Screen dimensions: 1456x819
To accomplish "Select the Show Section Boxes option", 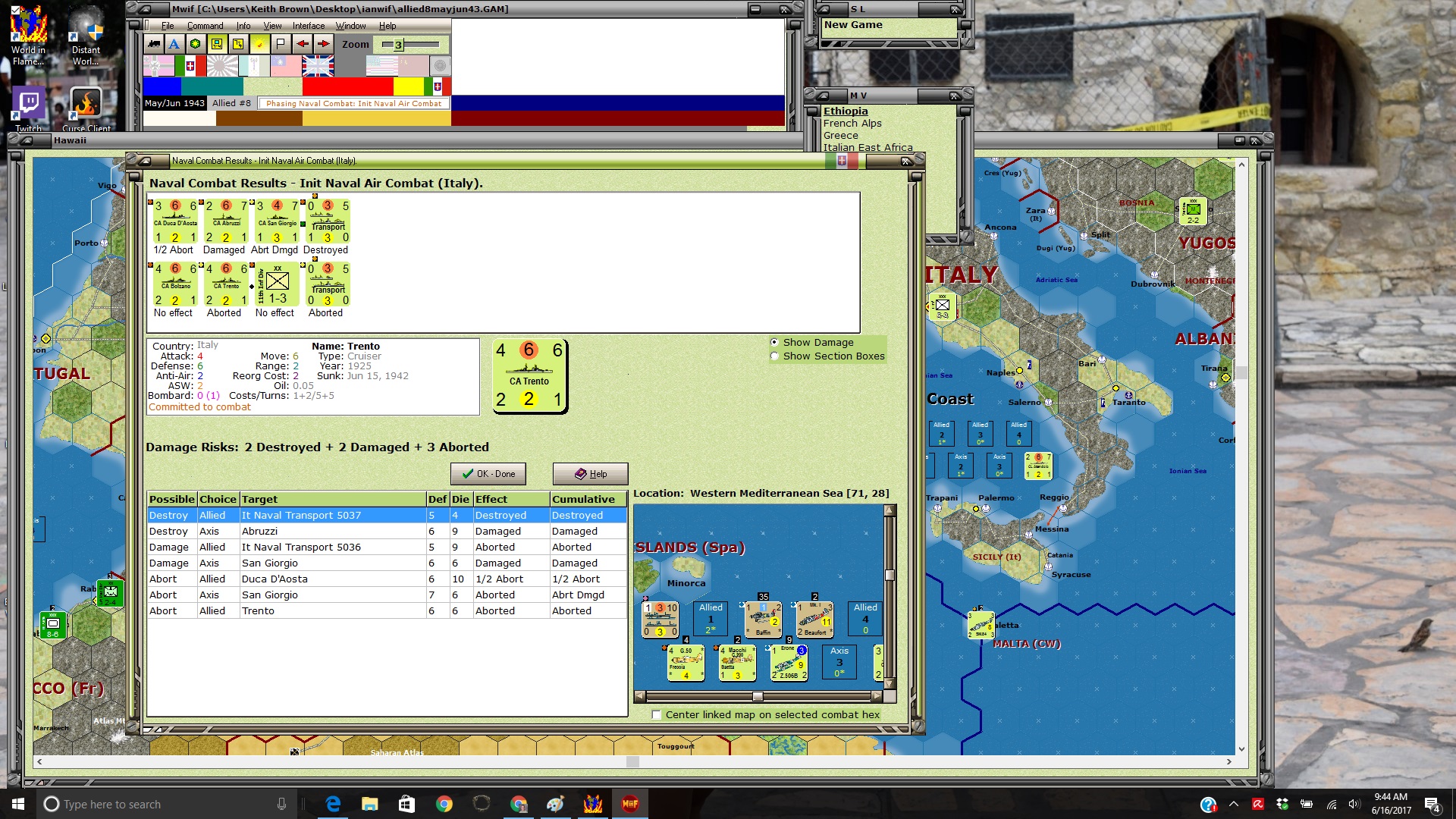I will click(774, 356).
